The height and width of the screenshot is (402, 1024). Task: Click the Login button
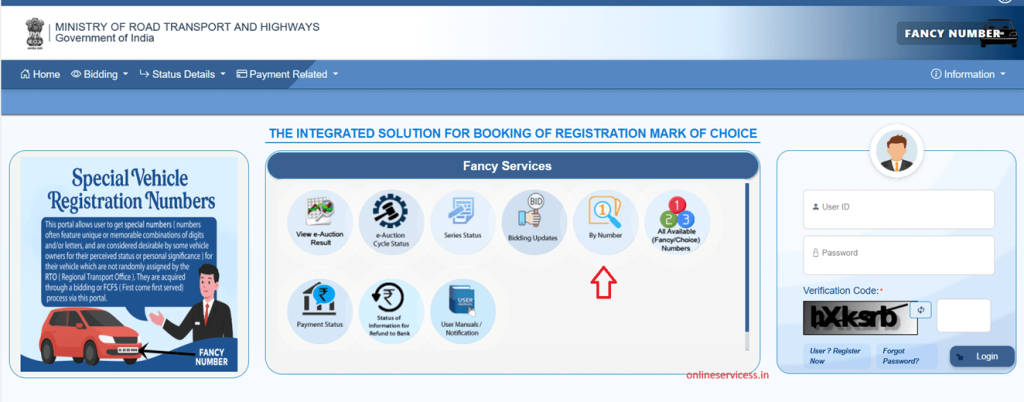point(982,356)
